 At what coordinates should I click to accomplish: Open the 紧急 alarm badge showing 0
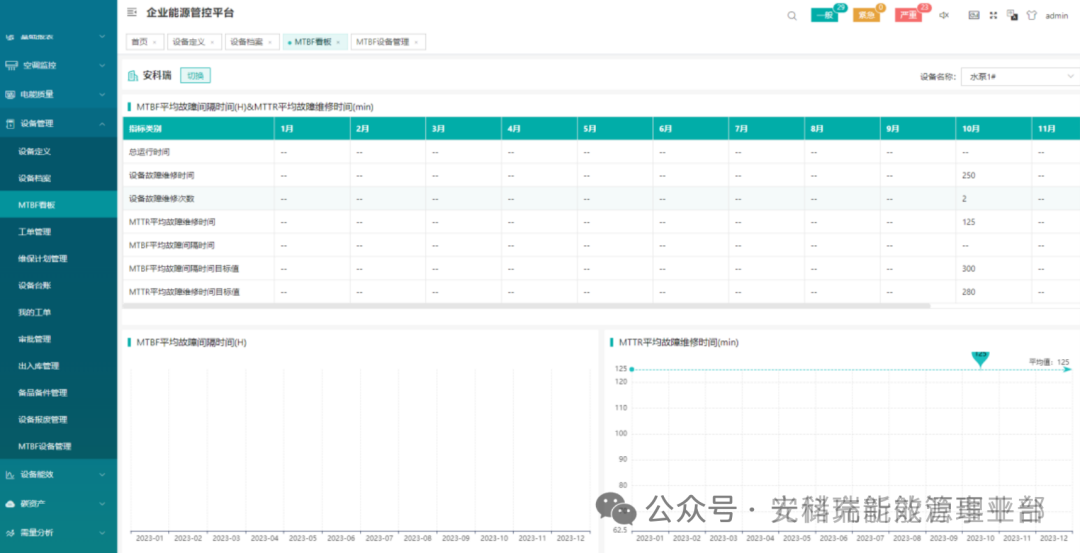[x=866, y=15]
